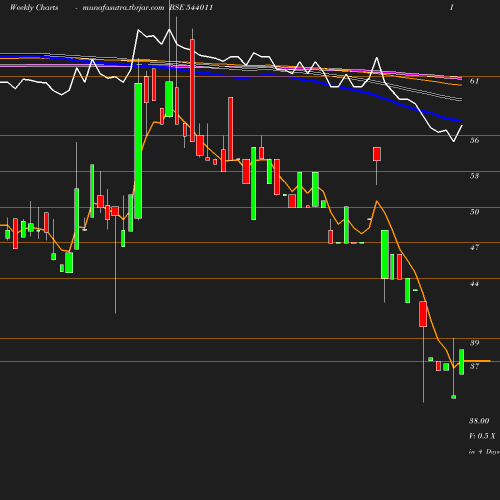
Task: Click the price label 39
Action: pos(474,343)
